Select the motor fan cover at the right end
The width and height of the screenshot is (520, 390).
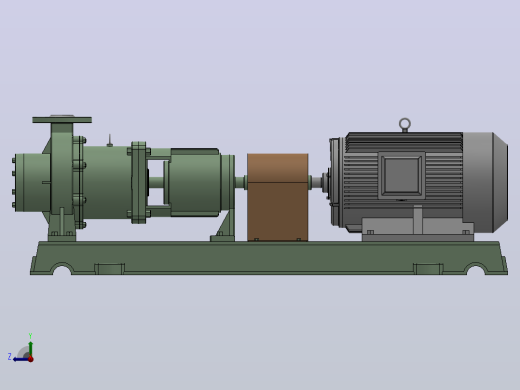(x=485, y=182)
